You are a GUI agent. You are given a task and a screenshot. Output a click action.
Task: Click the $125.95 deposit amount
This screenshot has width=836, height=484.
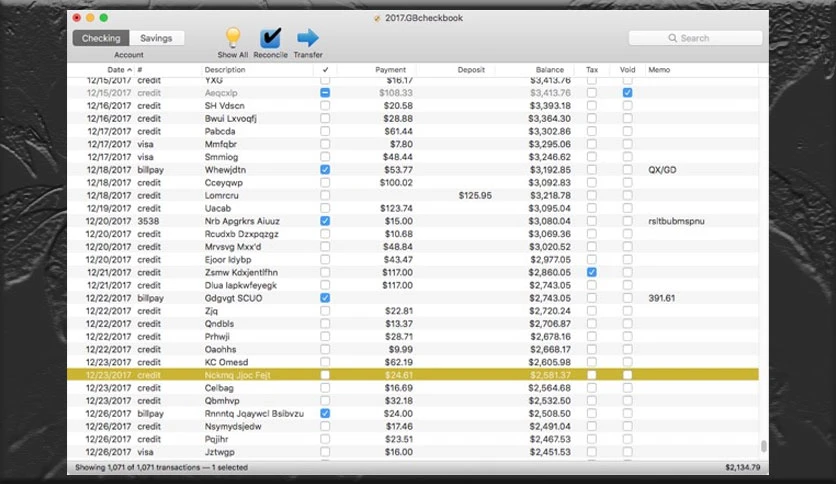pyautogui.click(x=475, y=196)
